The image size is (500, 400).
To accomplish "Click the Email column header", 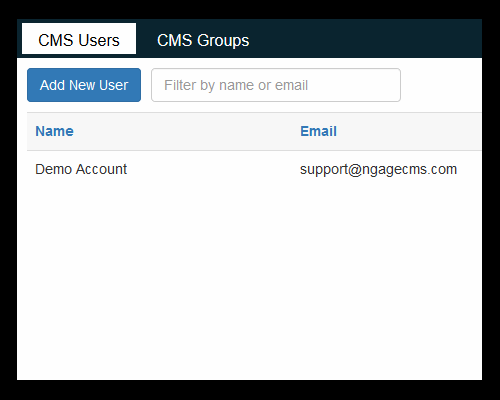I will pyautogui.click(x=318, y=131).
